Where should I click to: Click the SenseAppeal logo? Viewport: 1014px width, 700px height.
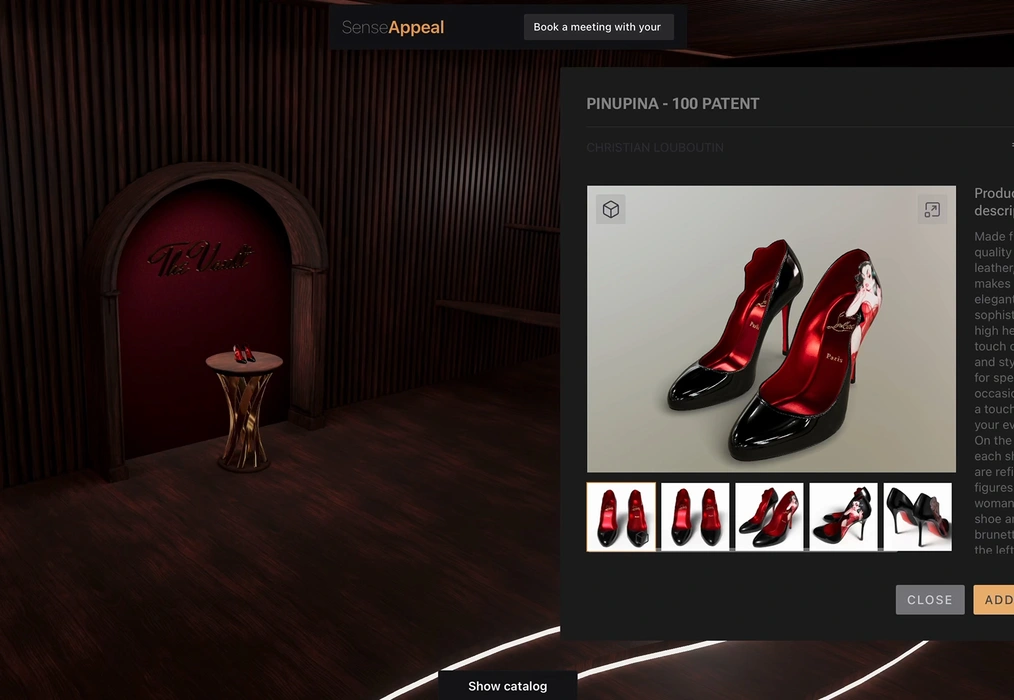(x=393, y=27)
